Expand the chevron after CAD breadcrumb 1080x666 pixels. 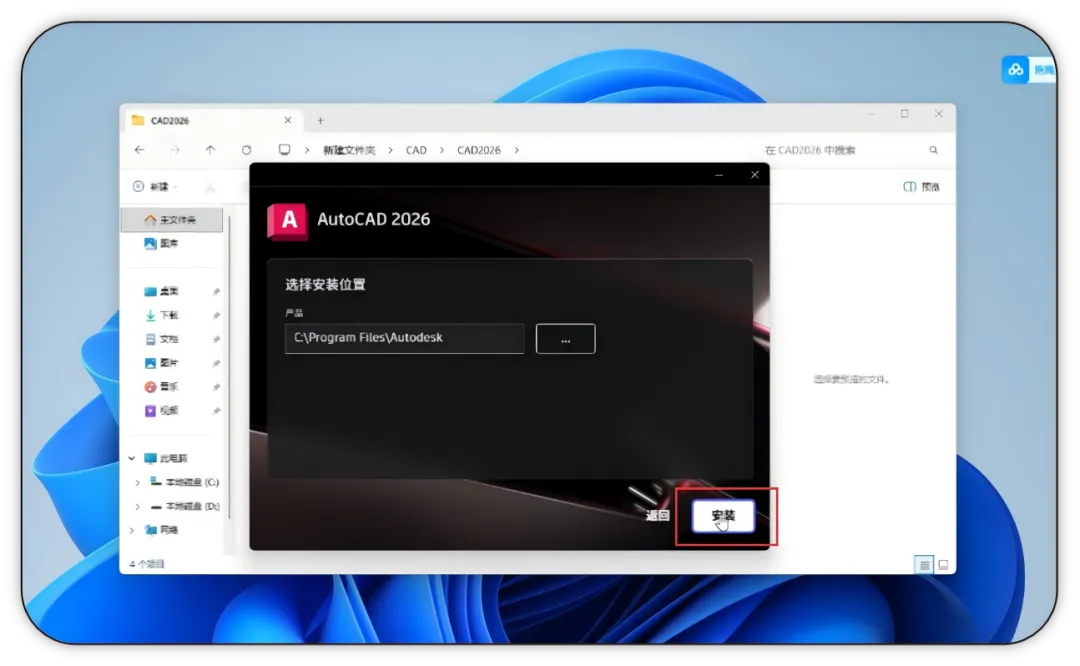pos(442,150)
